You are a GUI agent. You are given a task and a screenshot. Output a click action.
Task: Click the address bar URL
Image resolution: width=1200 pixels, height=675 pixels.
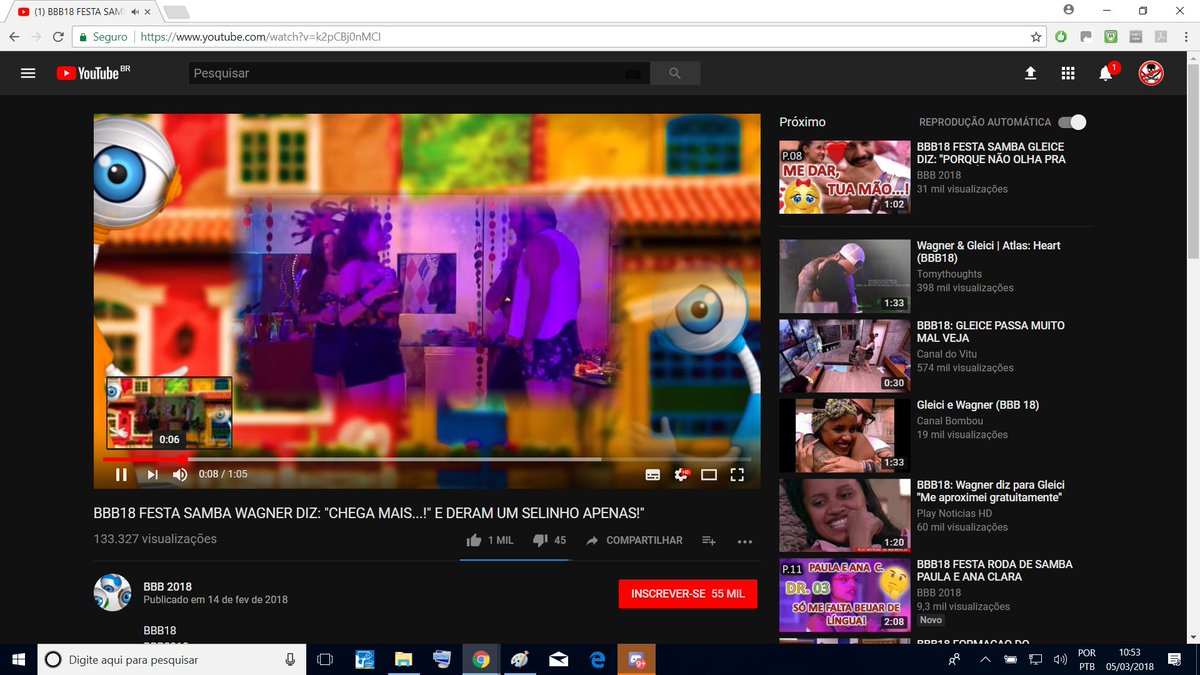click(x=261, y=37)
